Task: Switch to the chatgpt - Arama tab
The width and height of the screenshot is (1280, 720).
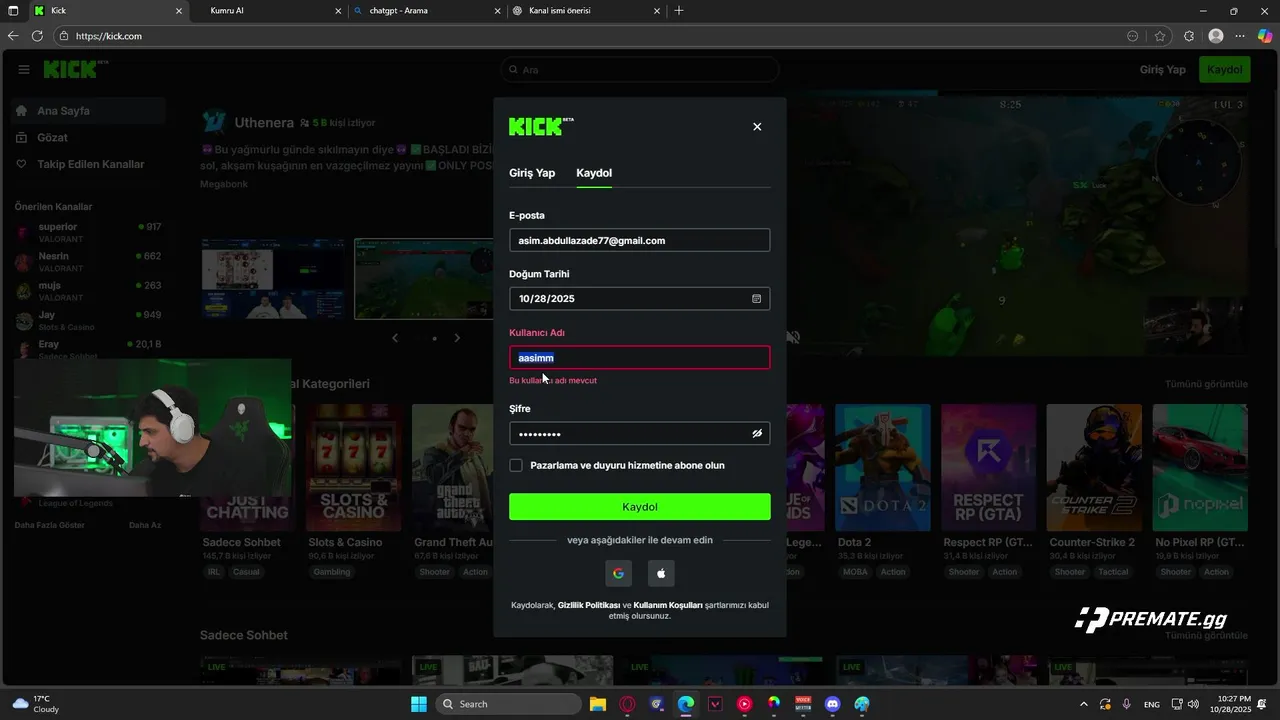Action: click(x=425, y=11)
